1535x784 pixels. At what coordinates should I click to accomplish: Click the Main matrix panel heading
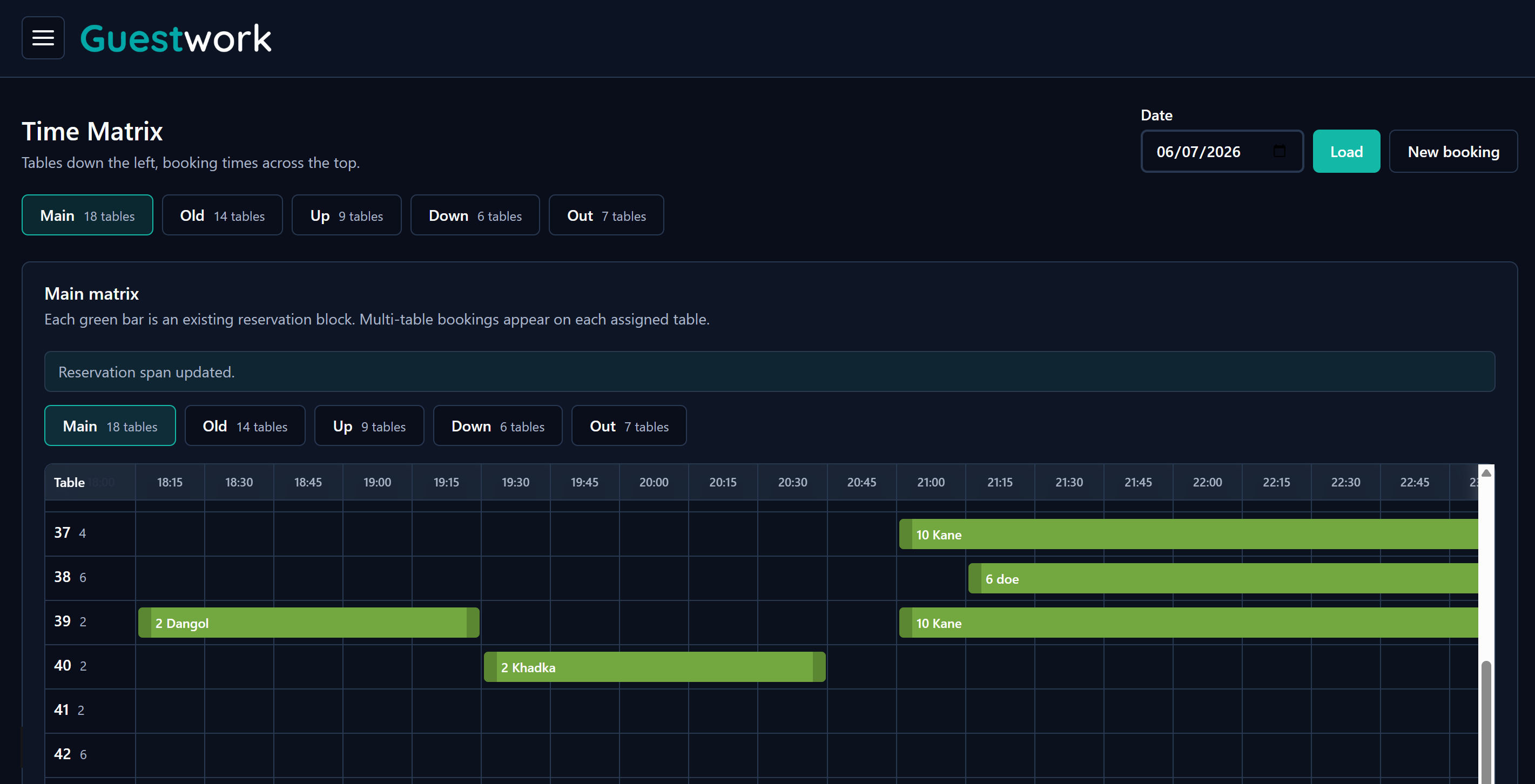tap(92, 293)
